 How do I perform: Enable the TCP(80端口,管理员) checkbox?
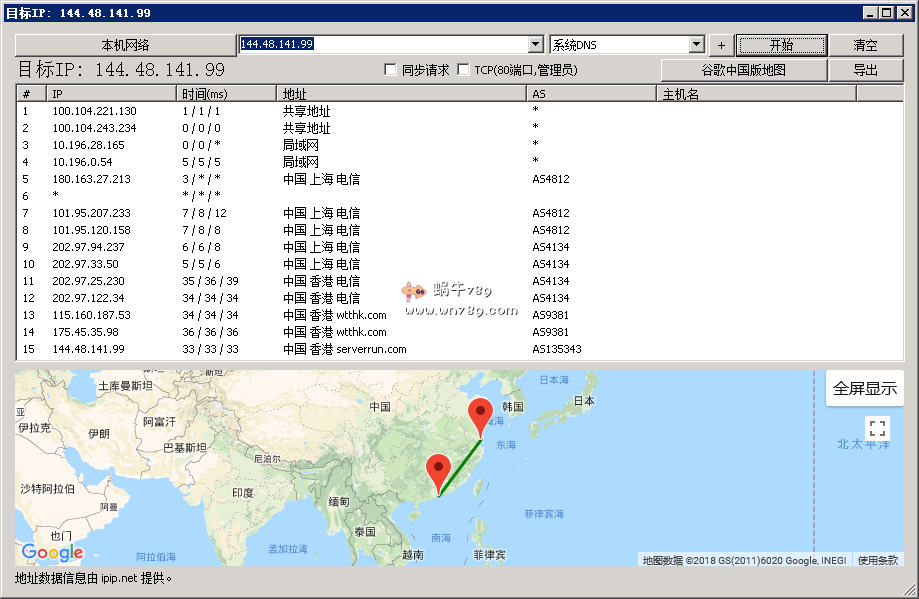(463, 70)
